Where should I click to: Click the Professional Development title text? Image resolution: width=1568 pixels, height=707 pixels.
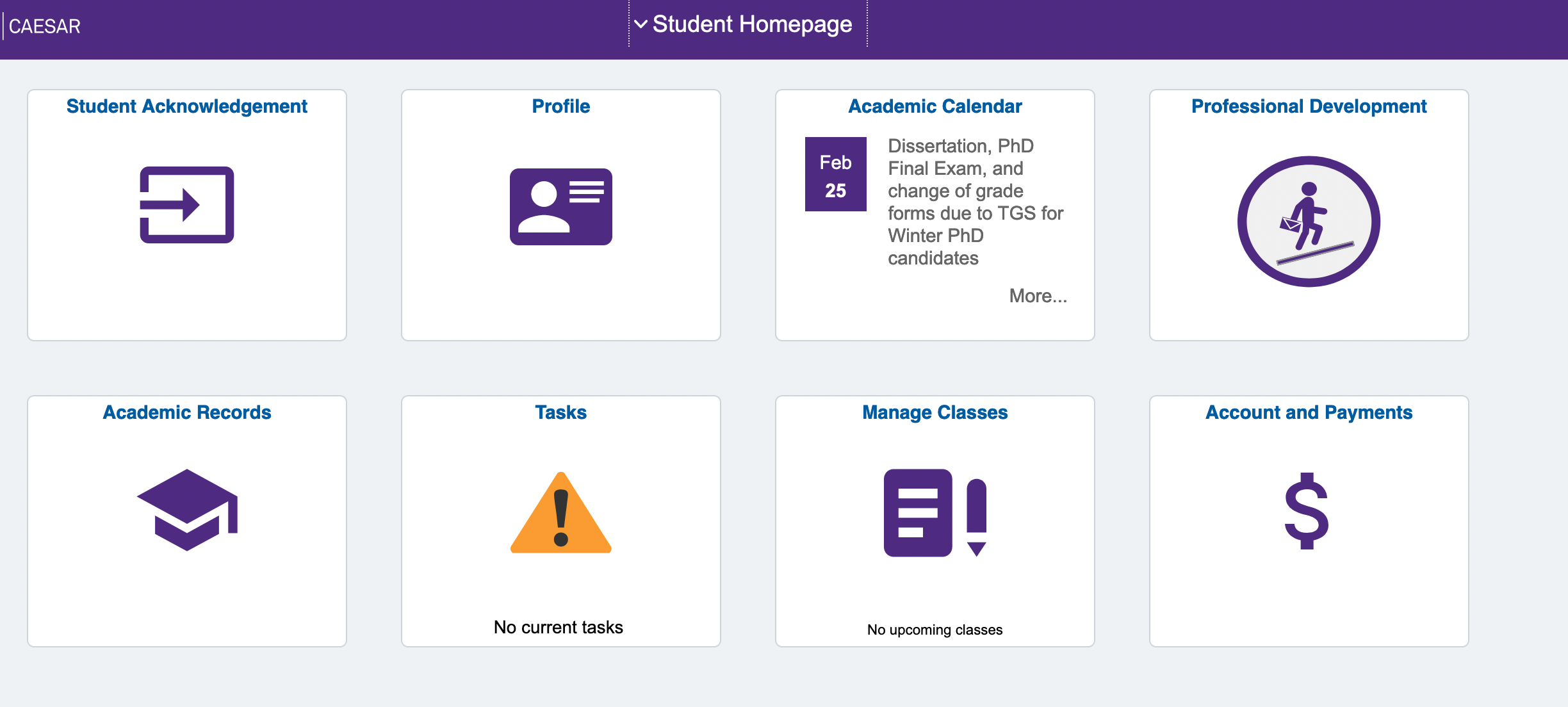point(1309,106)
